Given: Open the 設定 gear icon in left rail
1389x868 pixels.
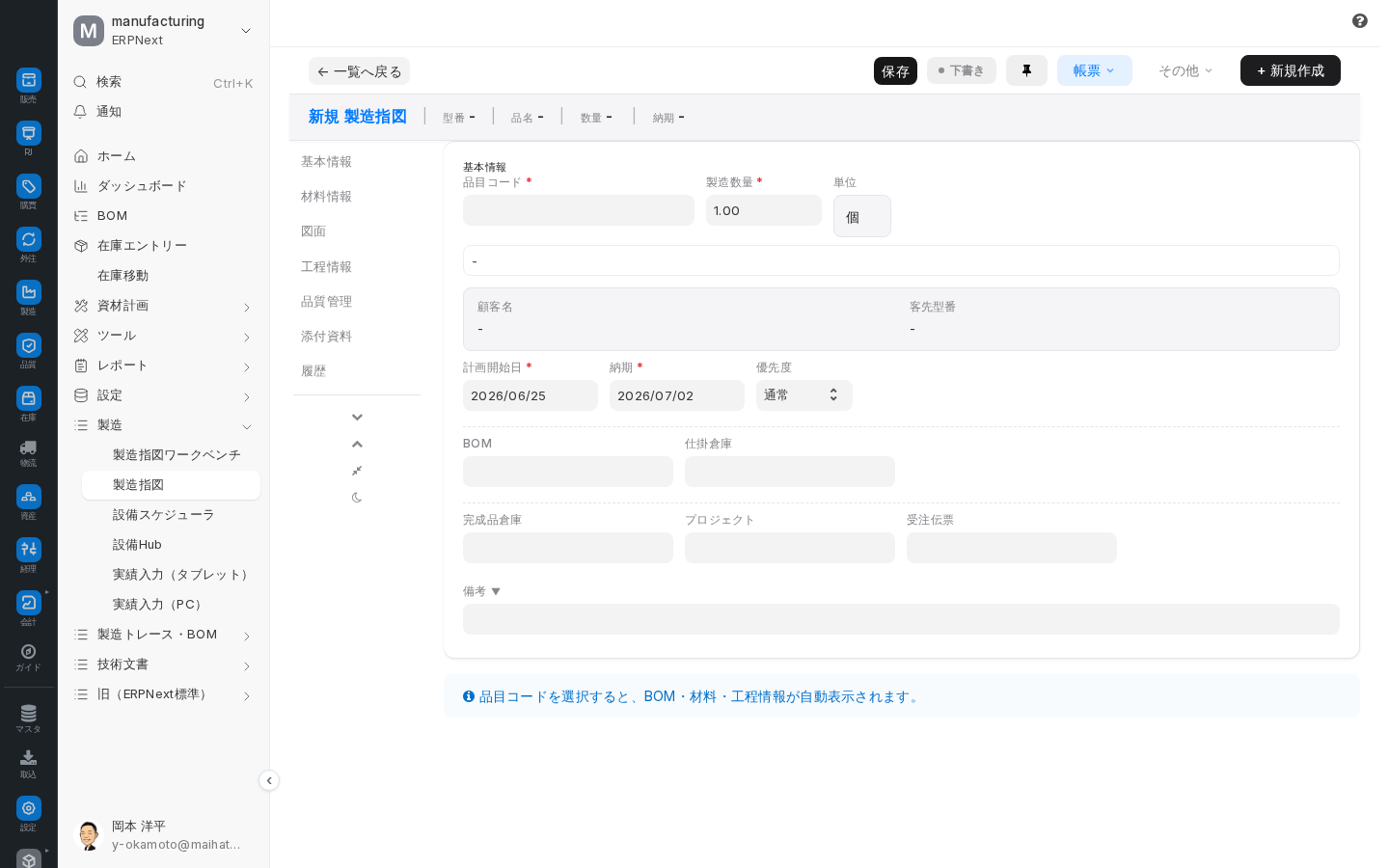Looking at the screenshot, I should (x=28, y=808).
